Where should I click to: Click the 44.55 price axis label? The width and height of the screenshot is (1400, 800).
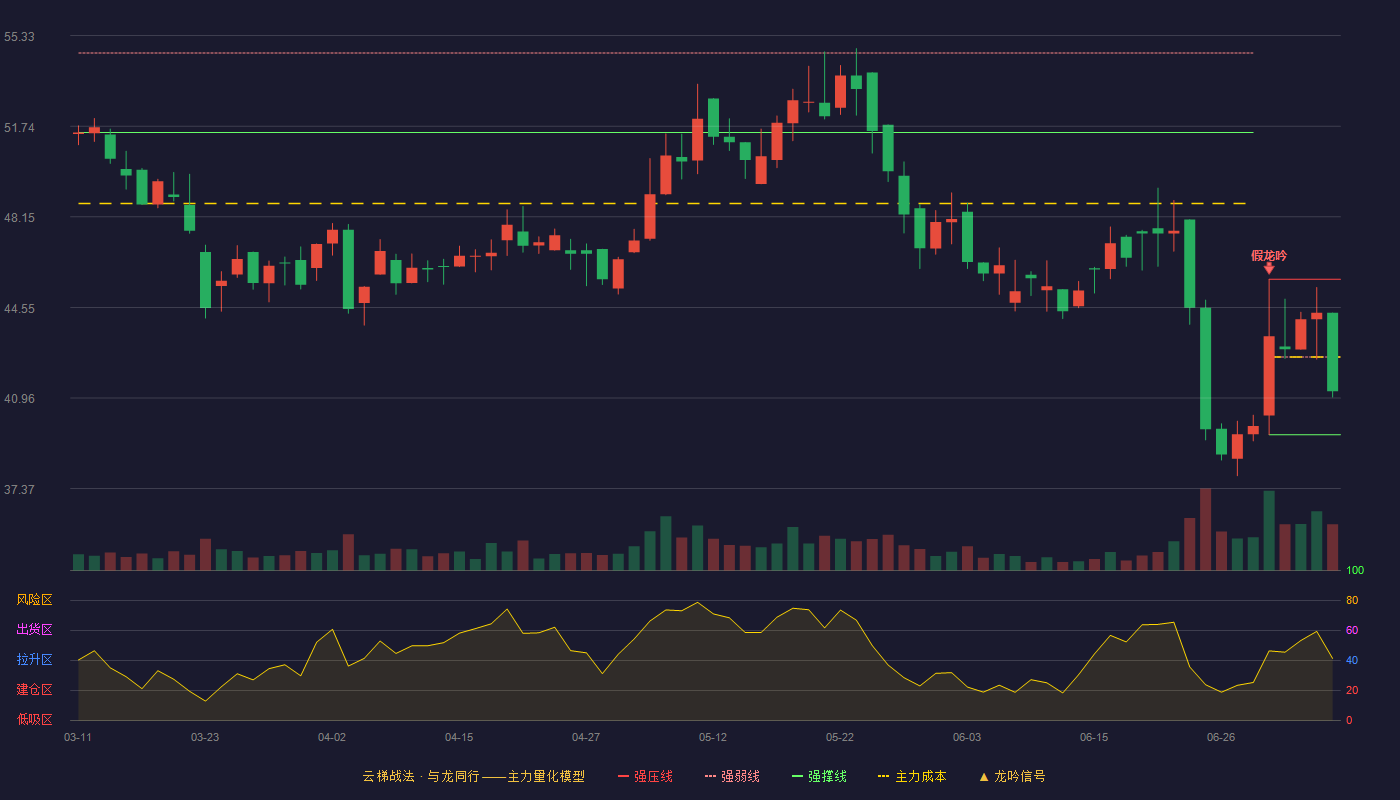pyautogui.click(x=19, y=309)
